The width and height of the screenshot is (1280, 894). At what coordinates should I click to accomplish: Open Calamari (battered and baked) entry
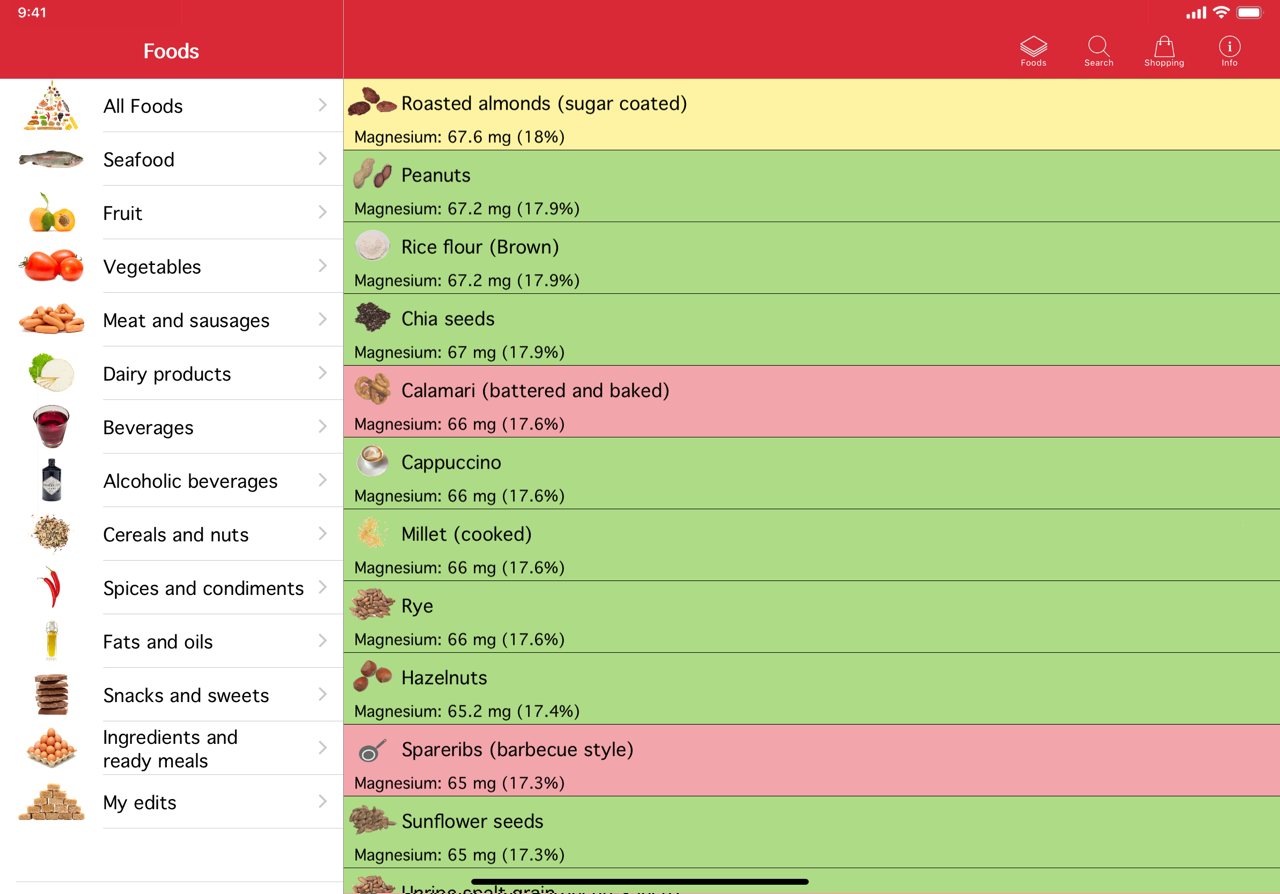811,401
